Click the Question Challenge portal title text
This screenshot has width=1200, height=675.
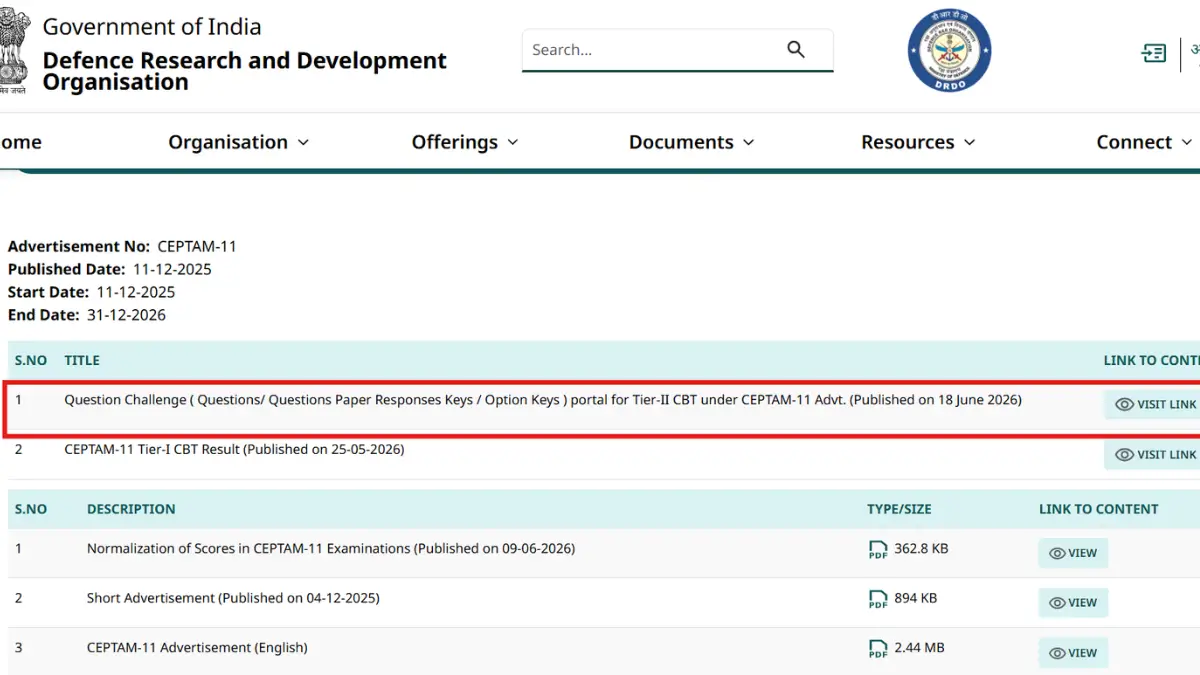[543, 399]
